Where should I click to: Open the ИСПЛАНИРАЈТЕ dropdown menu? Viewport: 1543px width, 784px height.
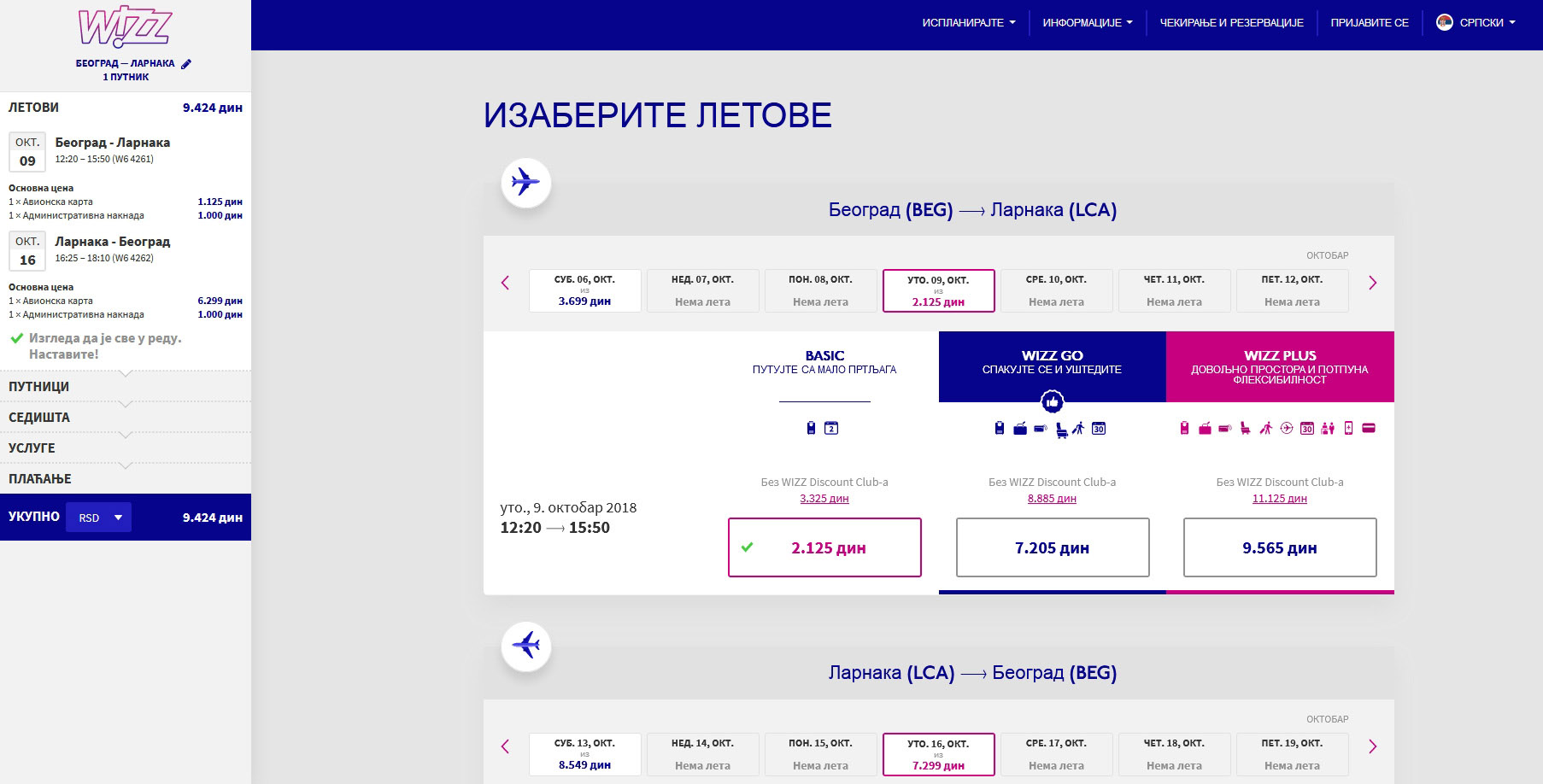(969, 23)
